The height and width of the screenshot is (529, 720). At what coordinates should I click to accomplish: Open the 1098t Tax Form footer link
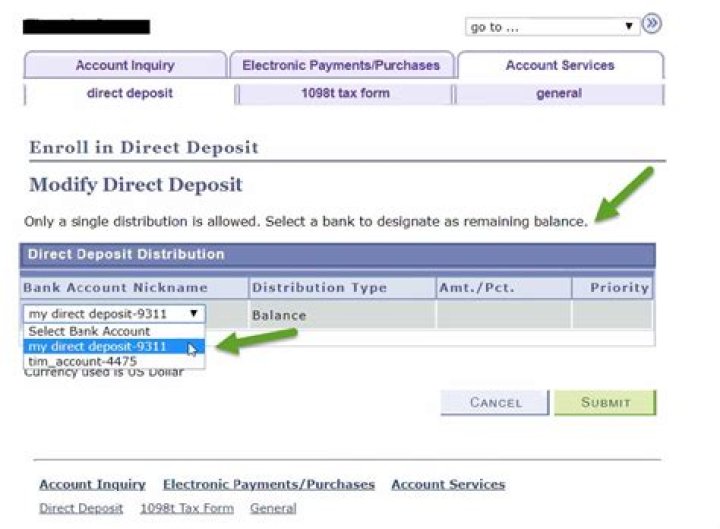point(186,508)
